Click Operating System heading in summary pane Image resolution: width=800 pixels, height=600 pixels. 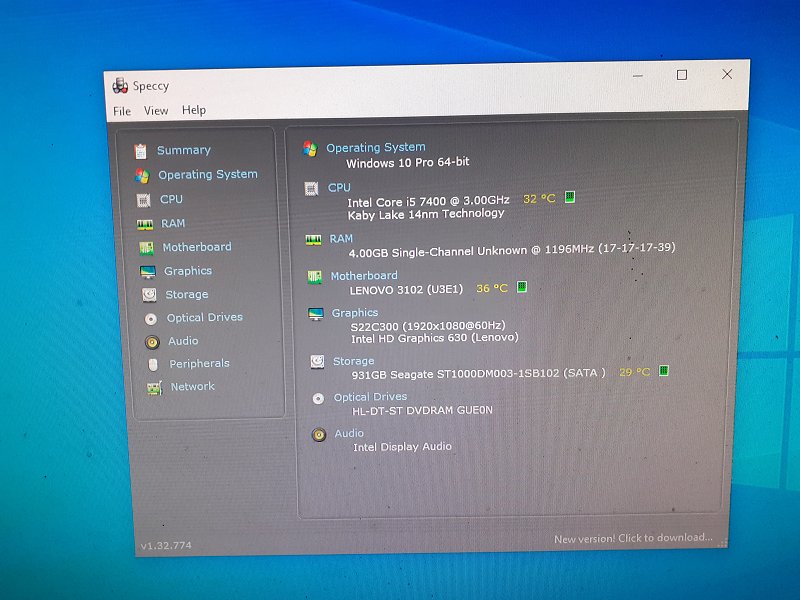tap(376, 147)
